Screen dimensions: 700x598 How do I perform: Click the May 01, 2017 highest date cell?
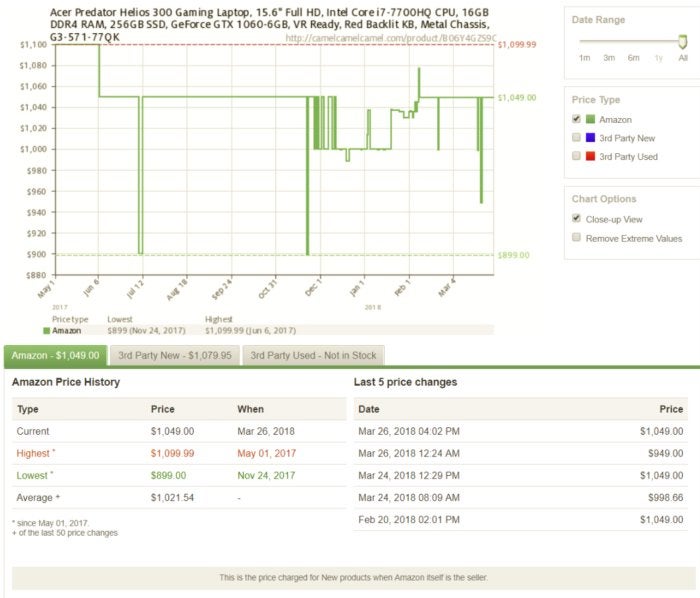click(x=267, y=453)
